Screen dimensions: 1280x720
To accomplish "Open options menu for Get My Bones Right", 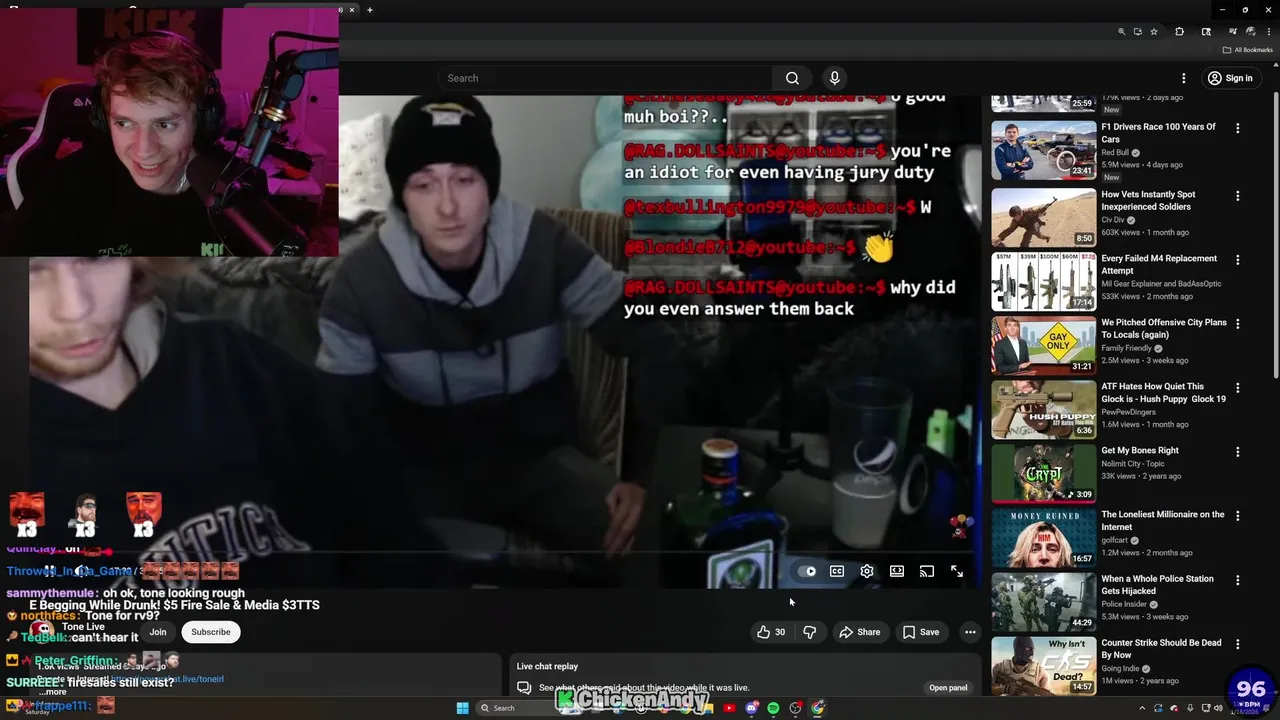I will [1238, 452].
